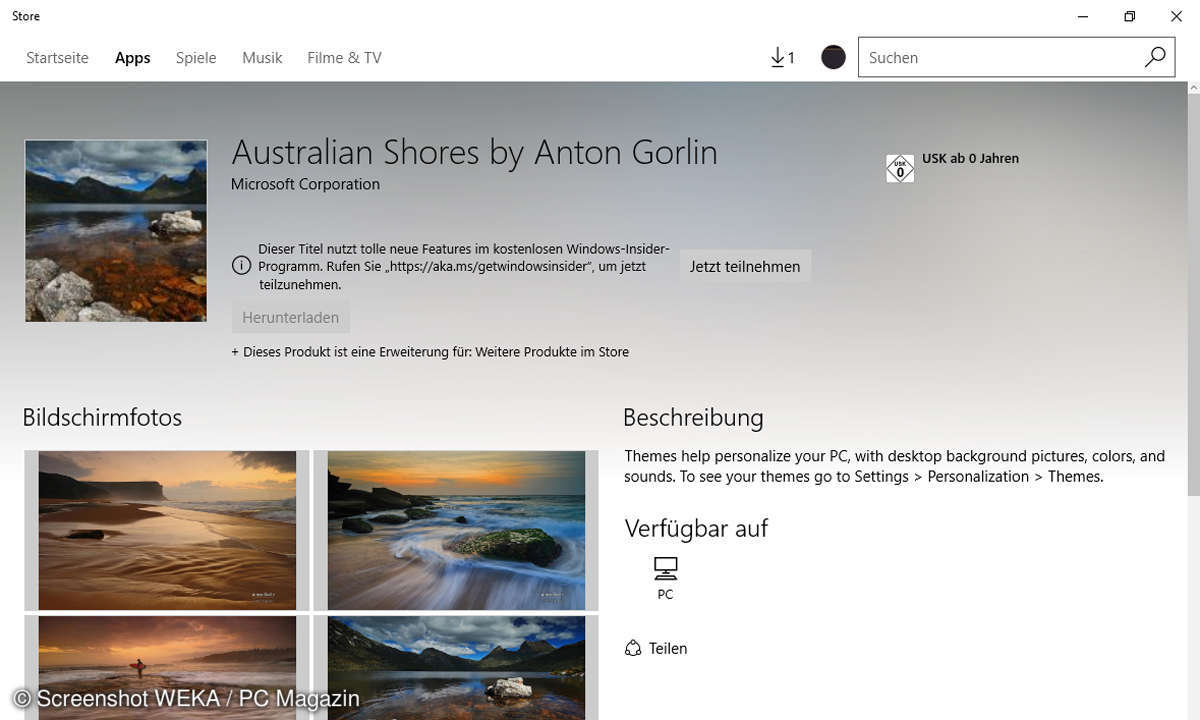1200x720 pixels.
Task: Maximize or restore the Store window
Action: (1129, 16)
